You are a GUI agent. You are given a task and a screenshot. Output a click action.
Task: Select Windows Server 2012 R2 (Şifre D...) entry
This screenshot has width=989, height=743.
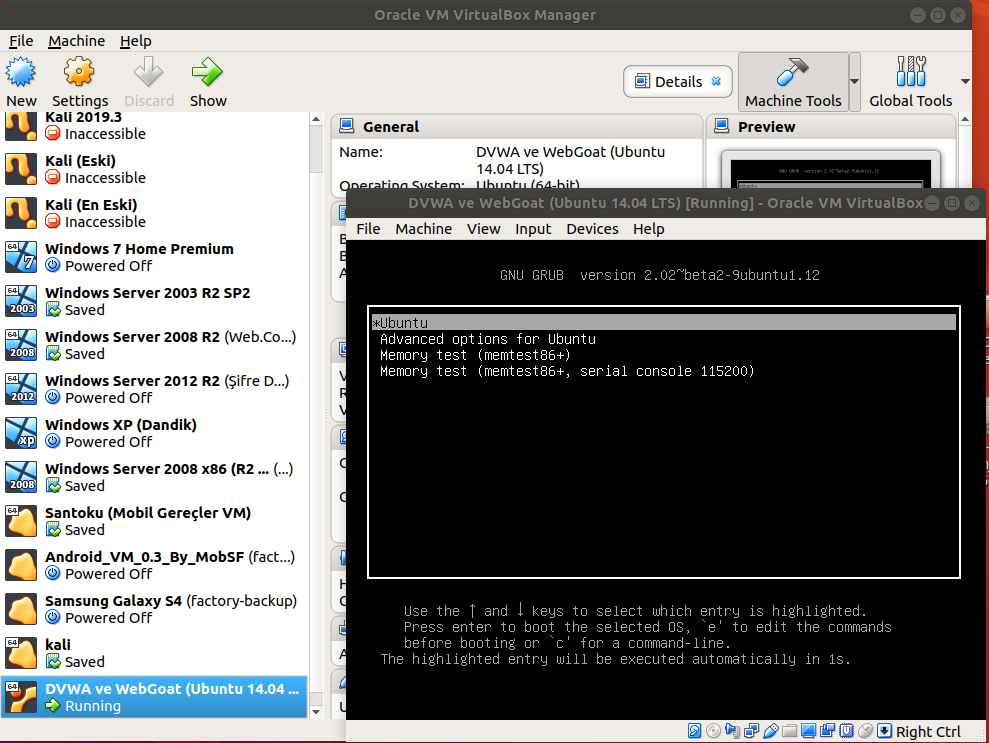(x=155, y=389)
